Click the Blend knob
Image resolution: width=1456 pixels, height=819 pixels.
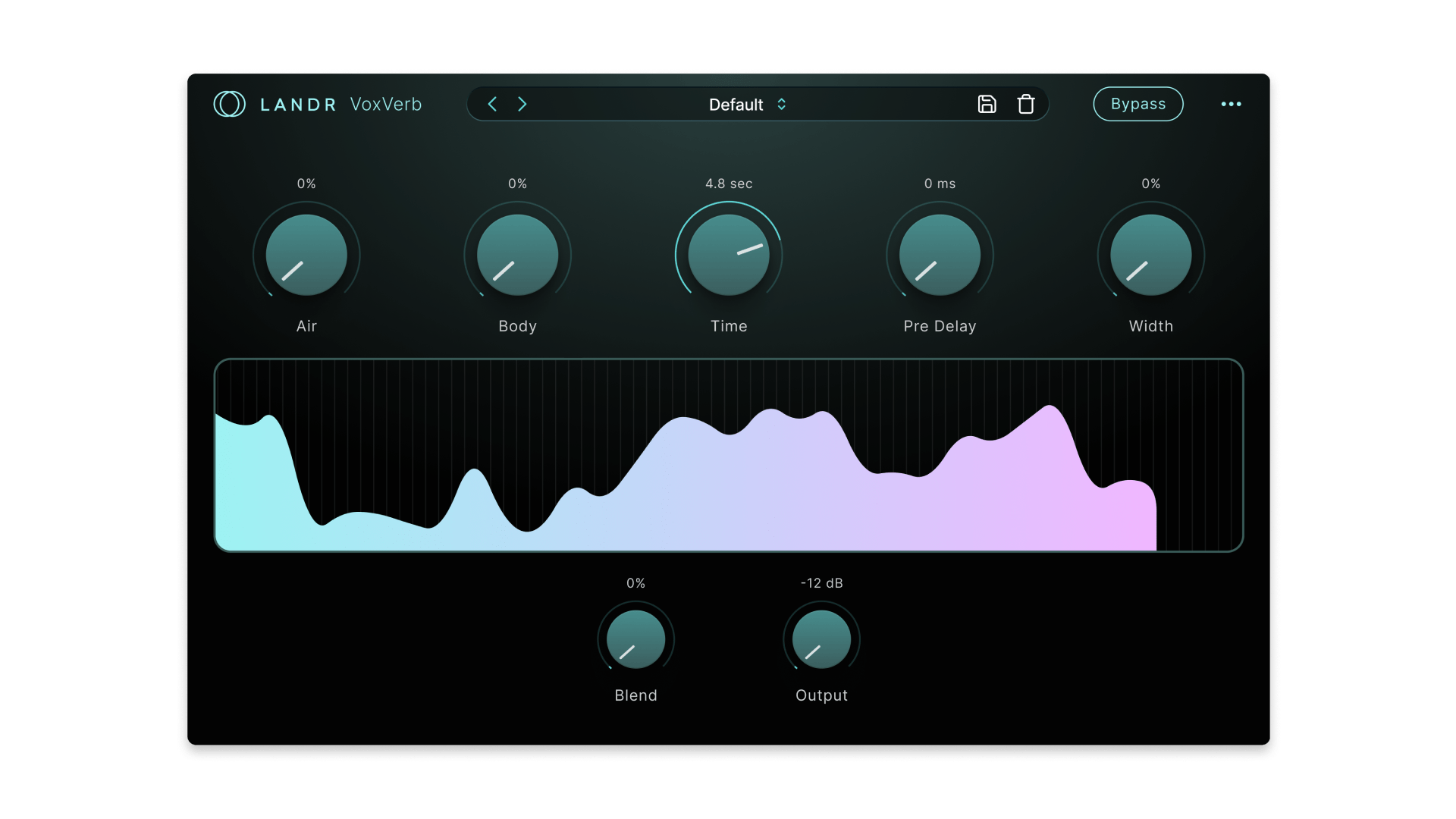click(635, 639)
